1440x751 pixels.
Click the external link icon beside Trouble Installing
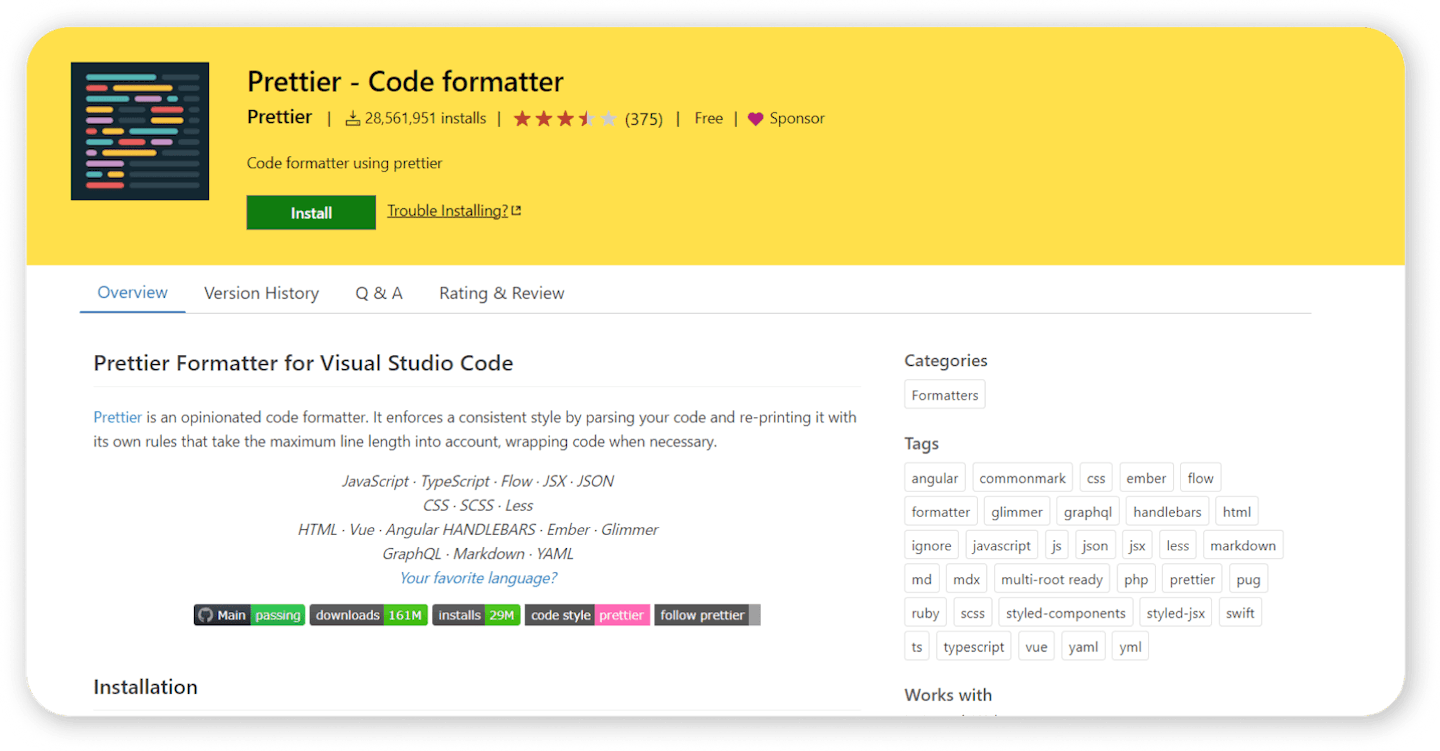pyautogui.click(x=516, y=211)
